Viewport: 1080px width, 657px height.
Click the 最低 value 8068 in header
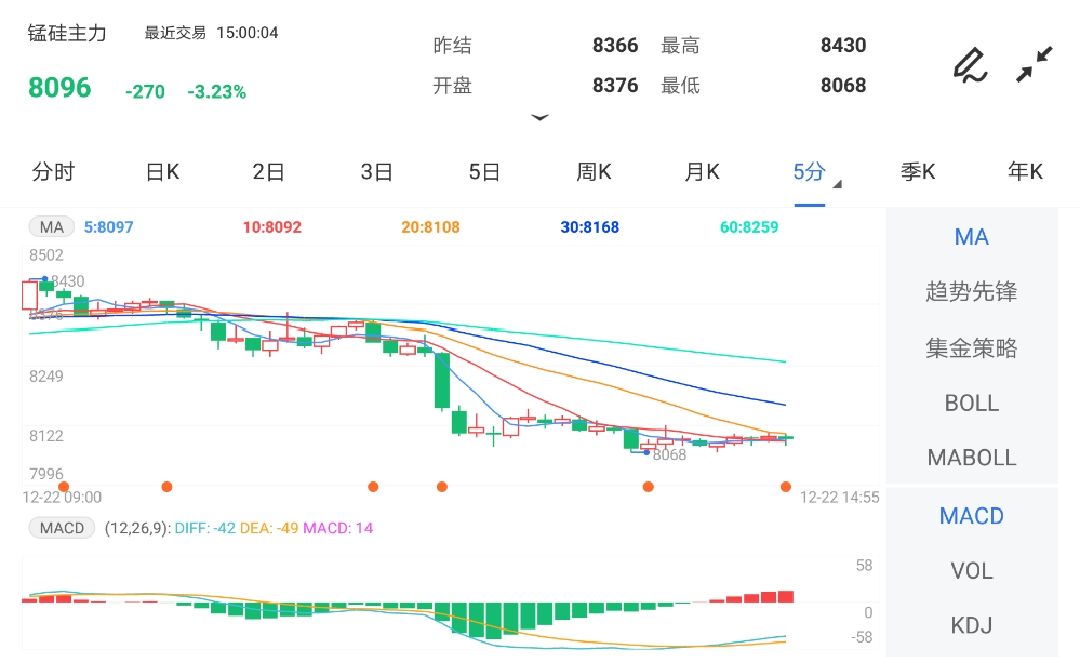point(843,85)
